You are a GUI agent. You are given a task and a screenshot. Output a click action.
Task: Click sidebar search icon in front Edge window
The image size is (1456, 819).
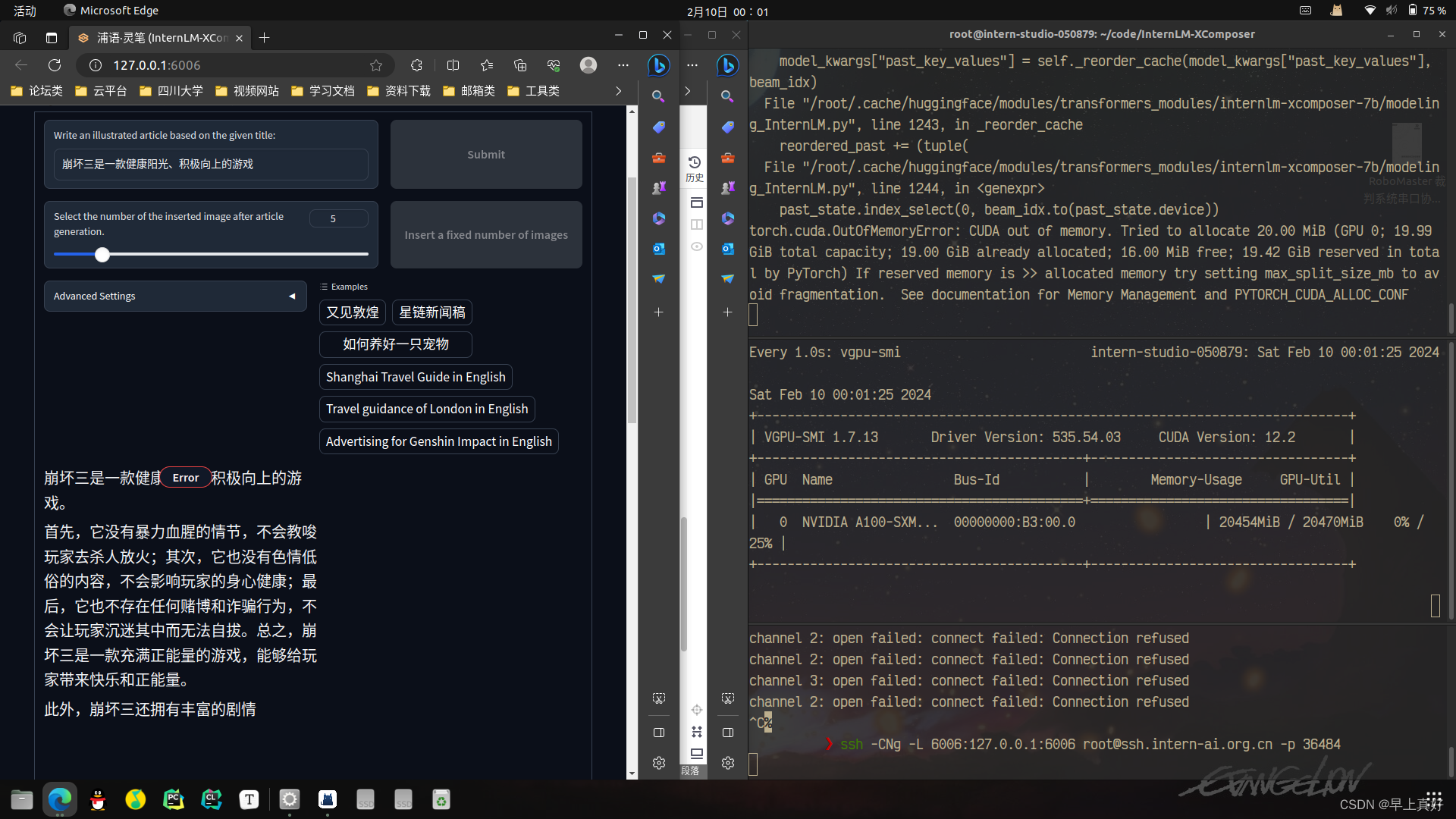[x=659, y=96]
